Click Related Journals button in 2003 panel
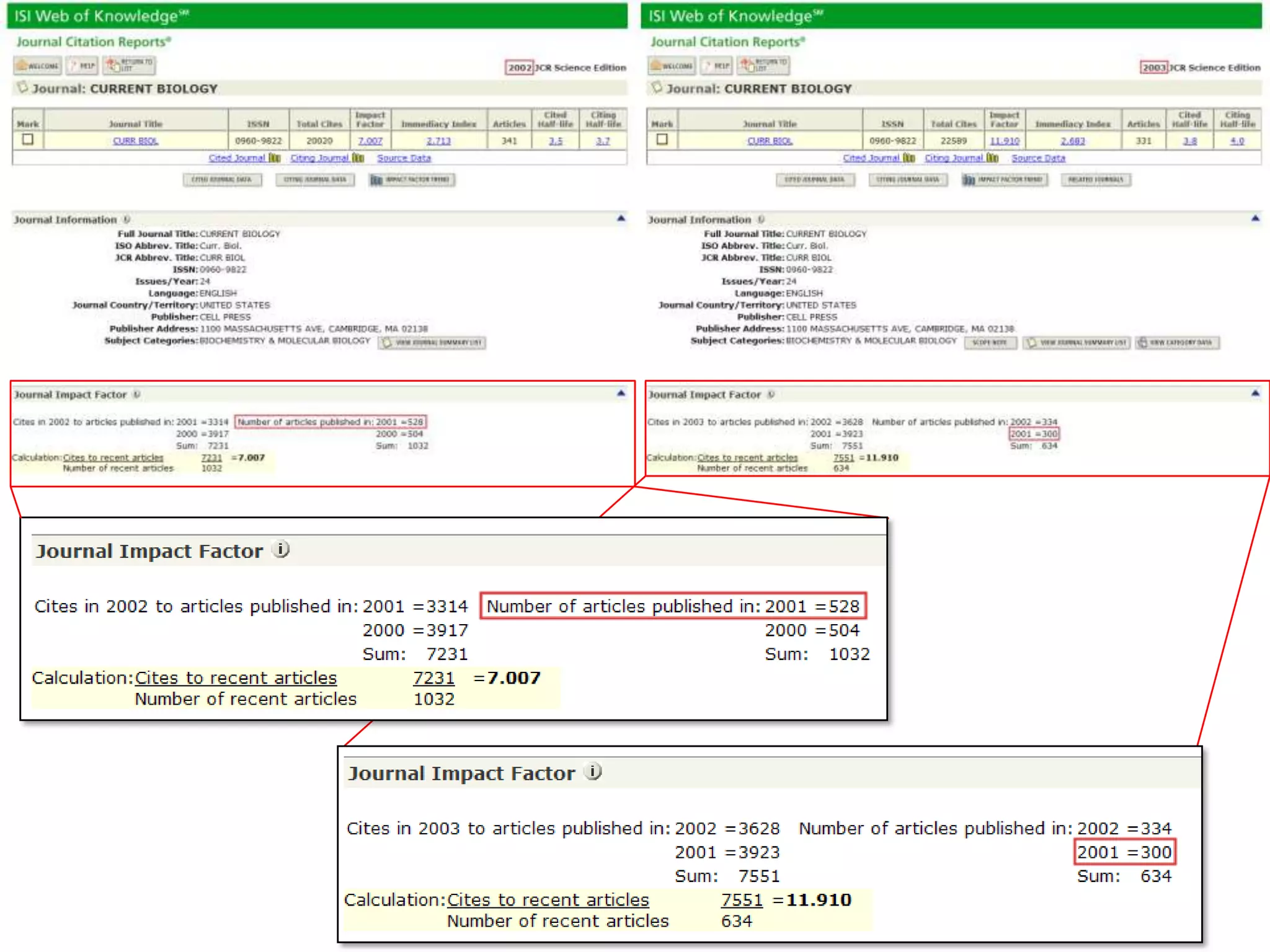Screen dimensions: 1270x952 click(1096, 180)
